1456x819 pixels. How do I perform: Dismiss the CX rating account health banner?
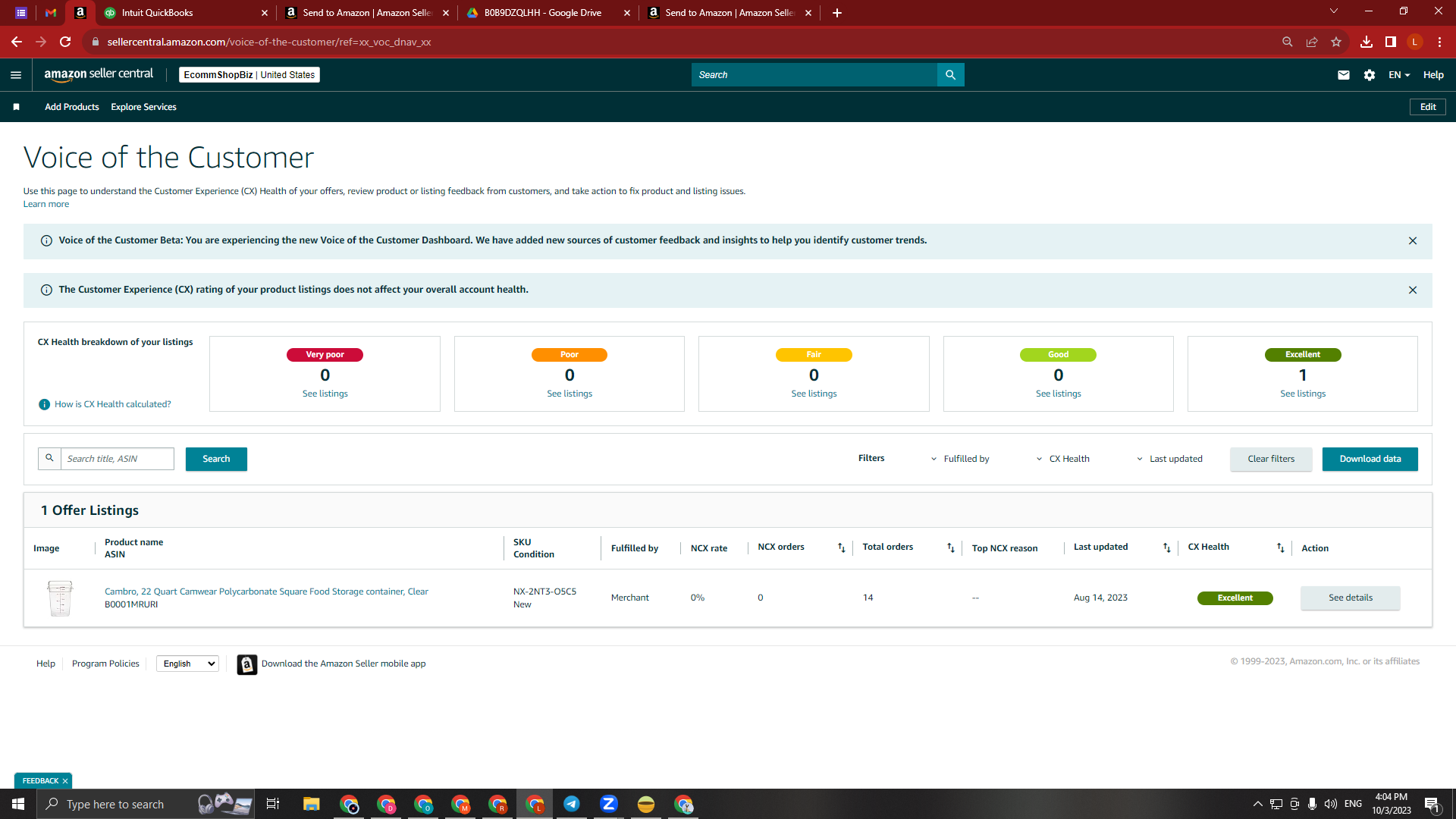click(1413, 290)
